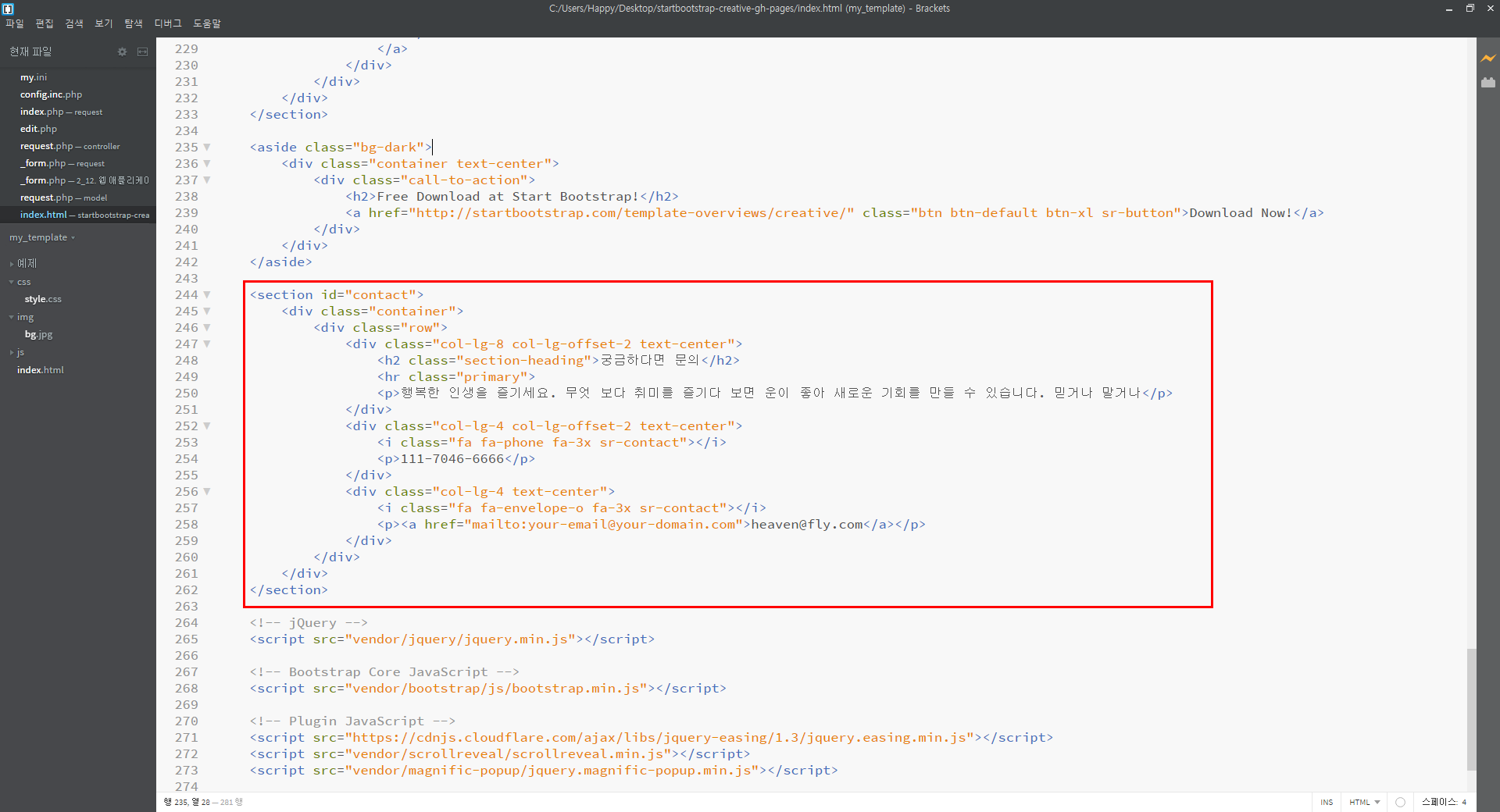This screenshot has height=812, width=1500.
Task: Start Live Preview with lightning bolt icon
Action: tap(1488, 59)
